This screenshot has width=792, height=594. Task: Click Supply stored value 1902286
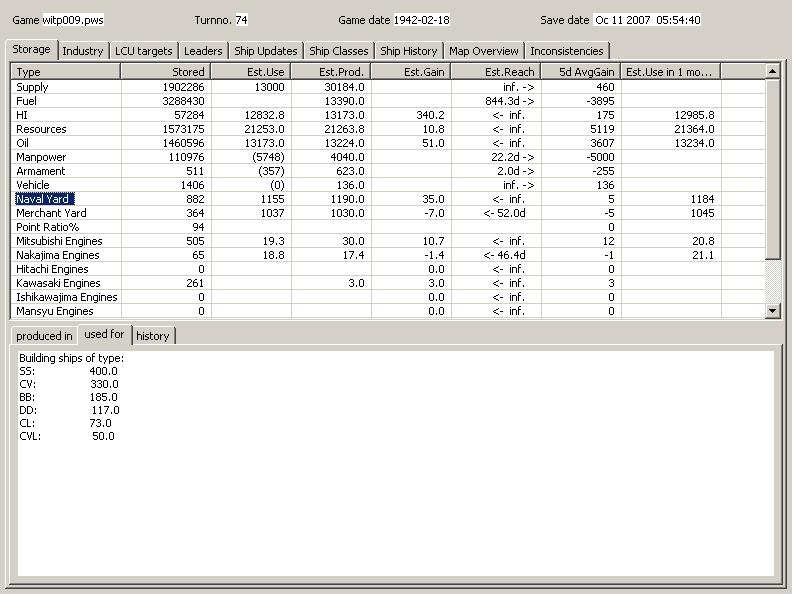[183, 87]
